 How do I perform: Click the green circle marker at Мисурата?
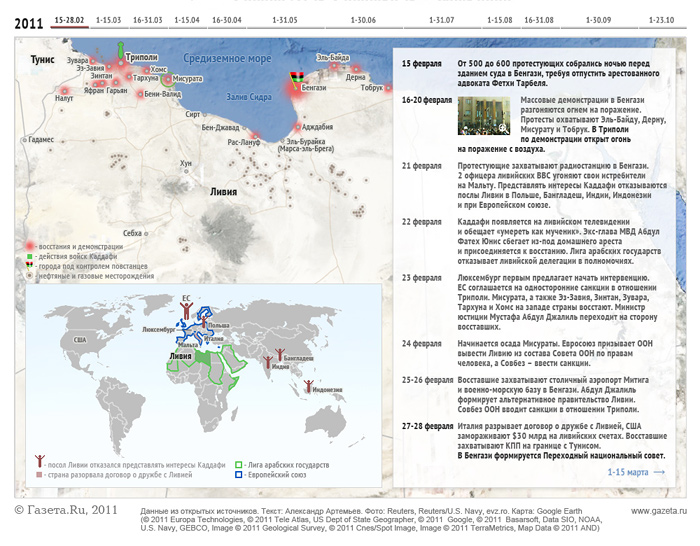click(167, 80)
